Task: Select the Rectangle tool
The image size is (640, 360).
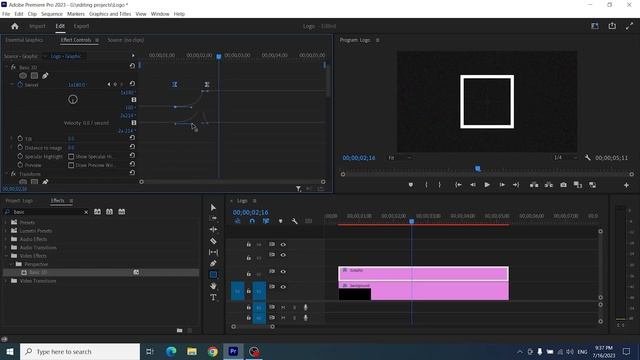Action: pyautogui.click(x=213, y=275)
